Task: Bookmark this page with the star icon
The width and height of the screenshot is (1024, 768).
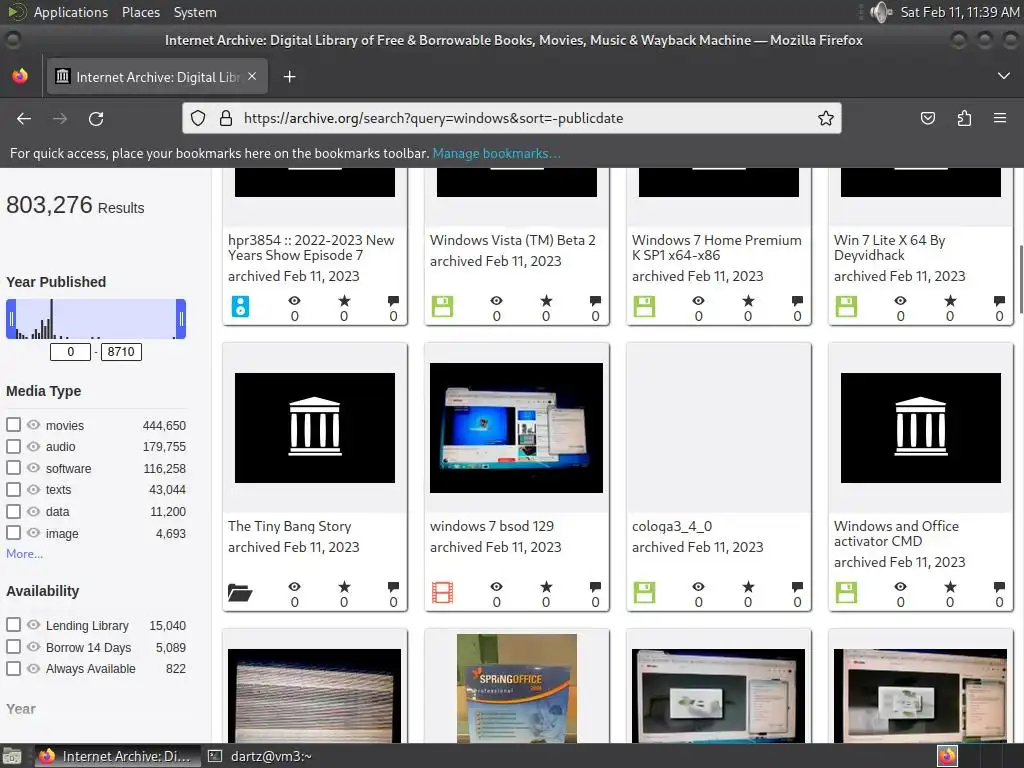Action: [825, 118]
